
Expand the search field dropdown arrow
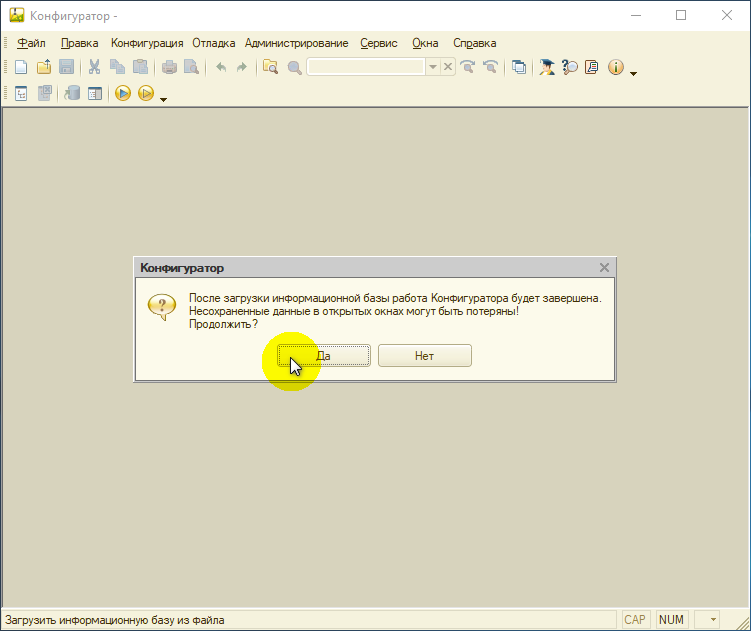pyautogui.click(x=432, y=67)
